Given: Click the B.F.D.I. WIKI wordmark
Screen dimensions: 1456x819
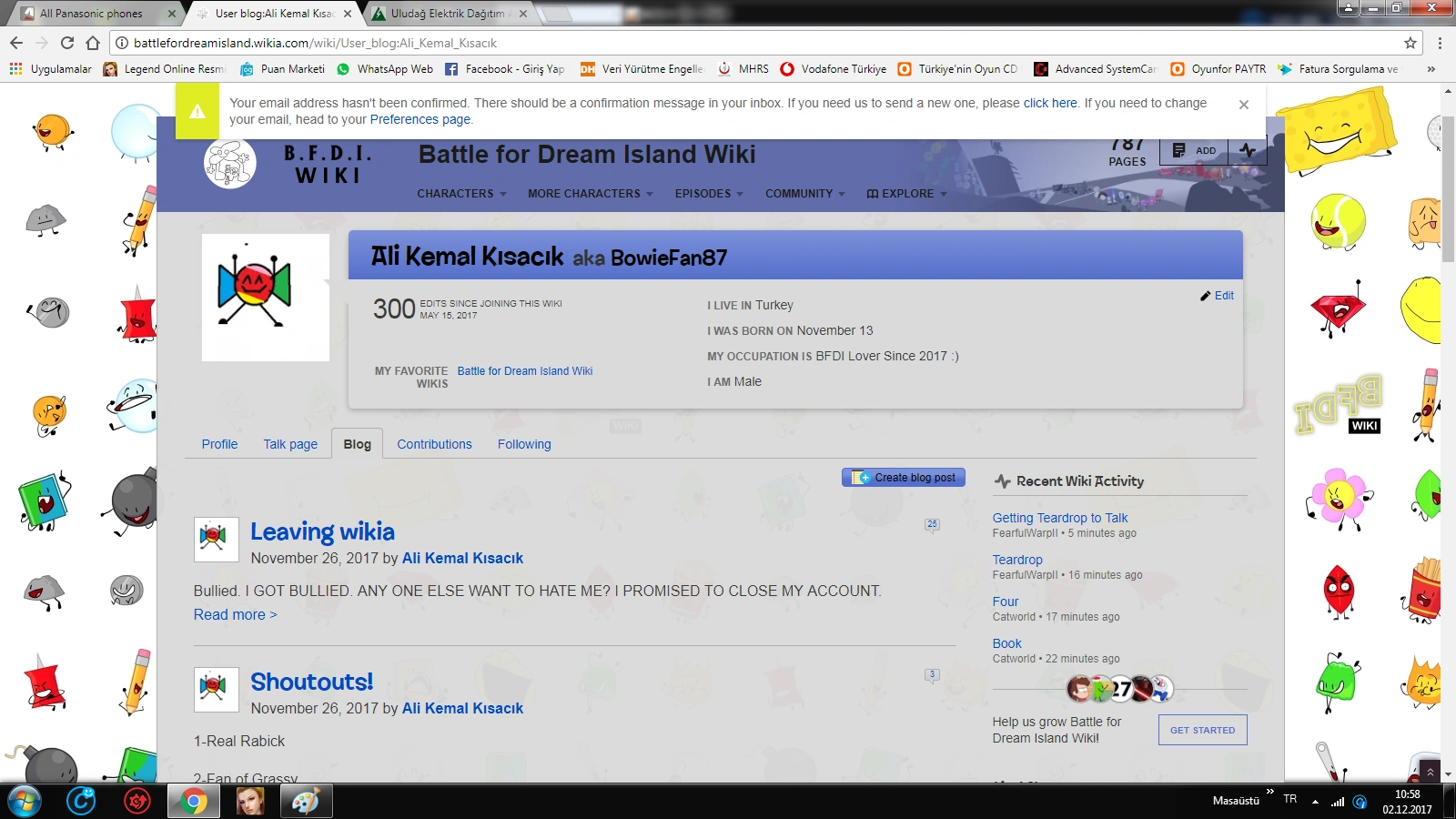Looking at the screenshot, I should coord(328,165).
